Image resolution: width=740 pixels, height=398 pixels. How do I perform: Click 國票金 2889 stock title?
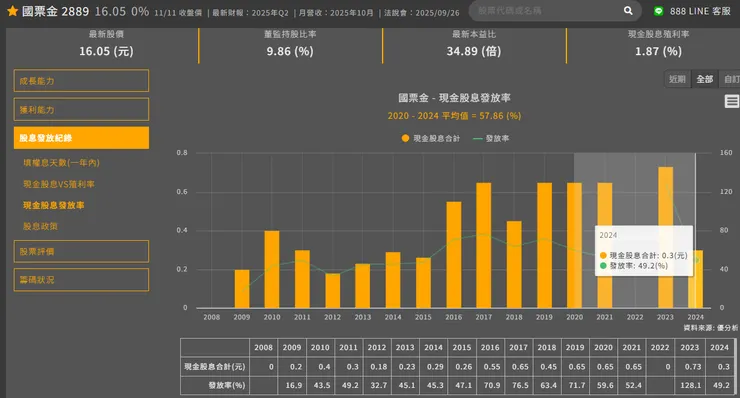click(x=55, y=11)
